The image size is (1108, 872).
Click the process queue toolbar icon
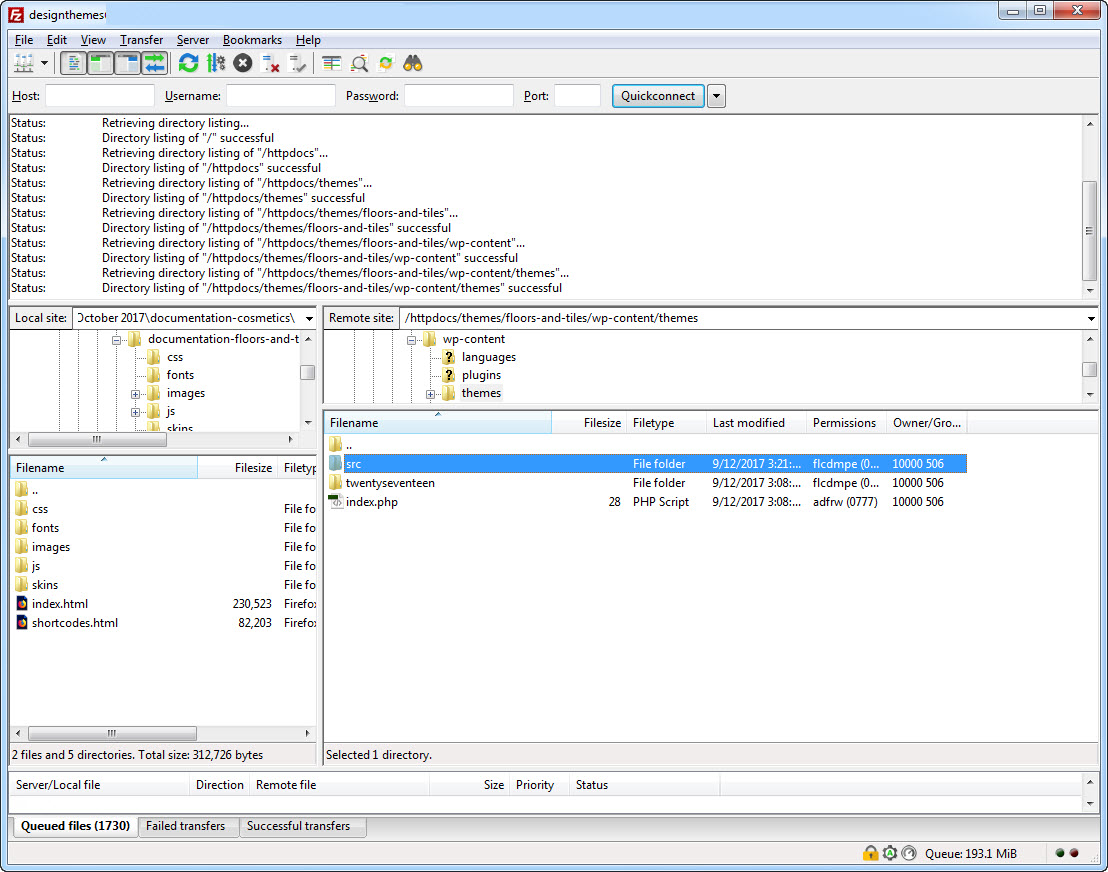215,63
